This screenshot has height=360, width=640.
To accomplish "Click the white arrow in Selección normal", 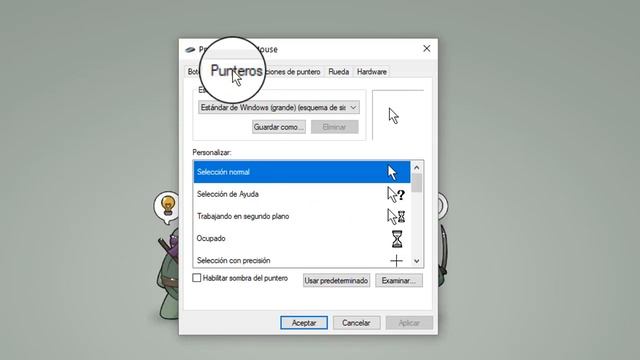I will (392, 172).
